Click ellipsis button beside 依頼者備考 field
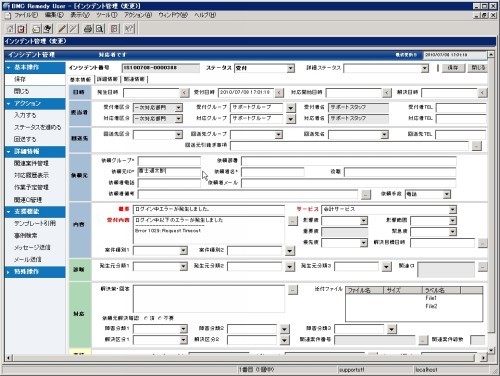The image size is (500, 376). 366,194
